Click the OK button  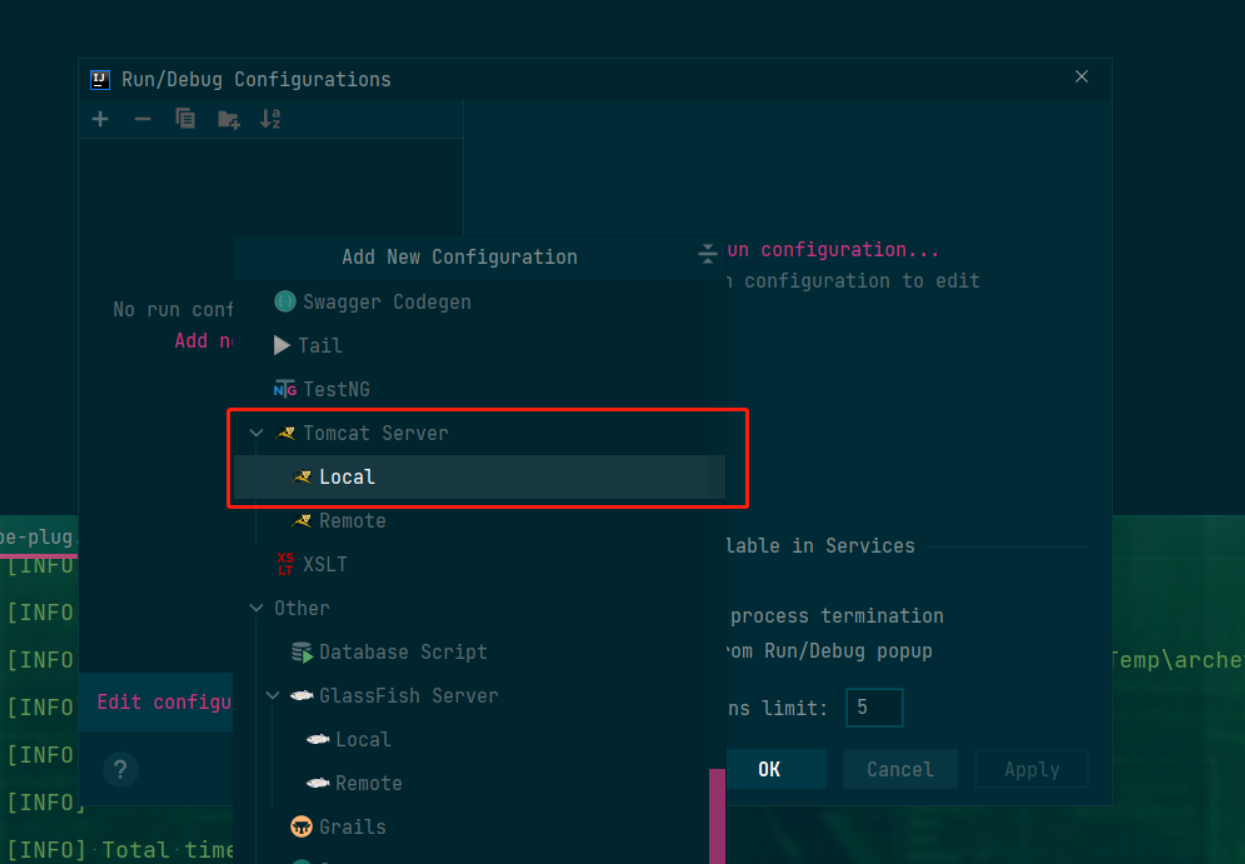[769, 769]
